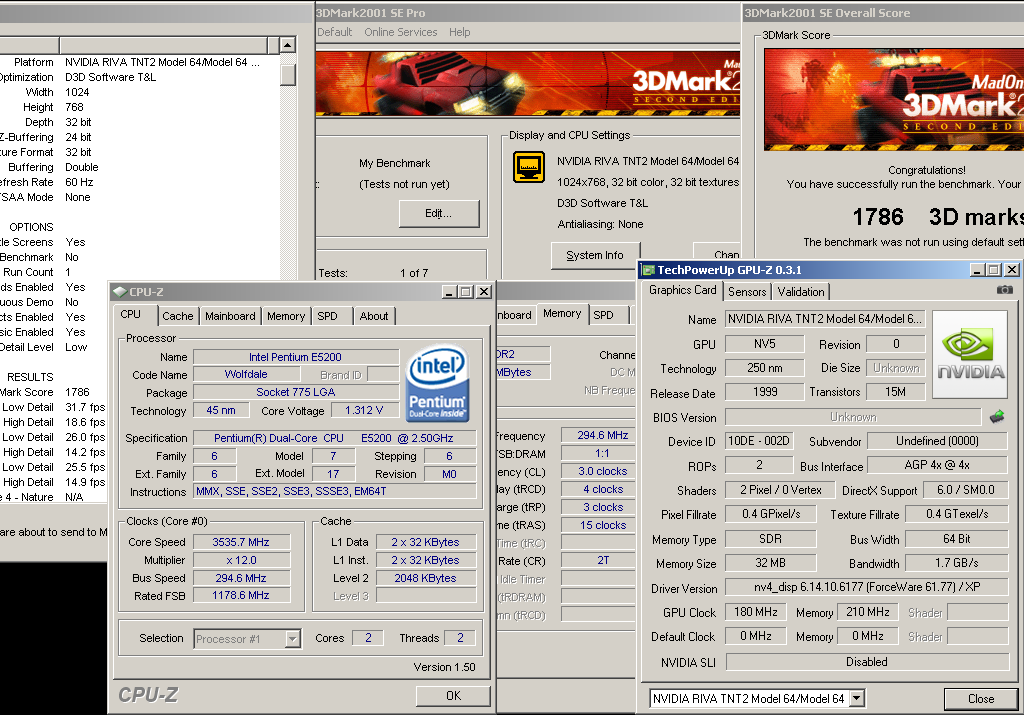Click the Technology 250 nm field in GPU-Z

tap(764, 368)
